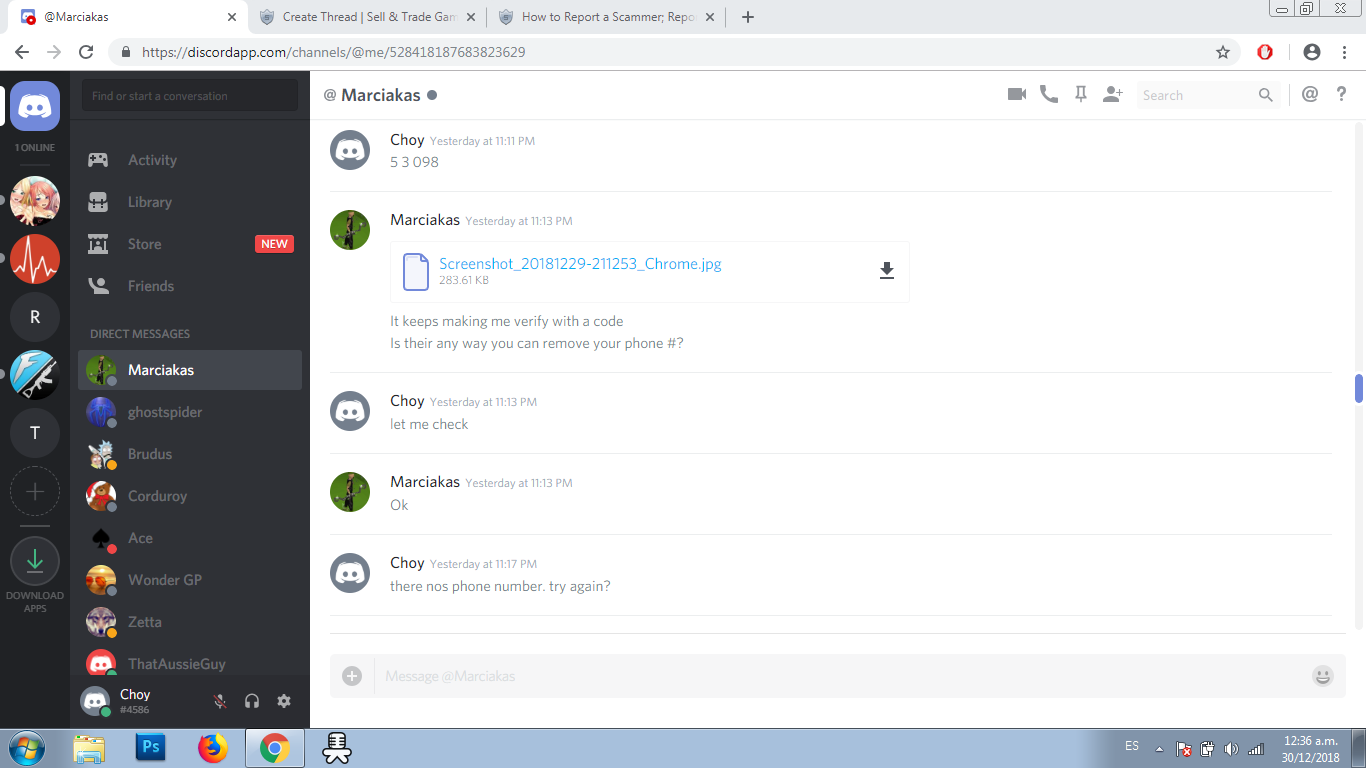
Task: Focus the Search field in chat header
Action: pos(1208,95)
